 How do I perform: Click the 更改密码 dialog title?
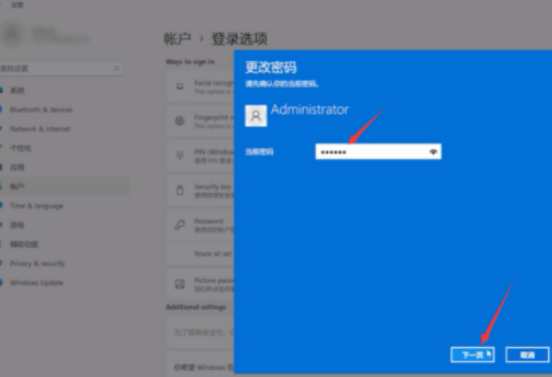pyautogui.click(x=271, y=67)
